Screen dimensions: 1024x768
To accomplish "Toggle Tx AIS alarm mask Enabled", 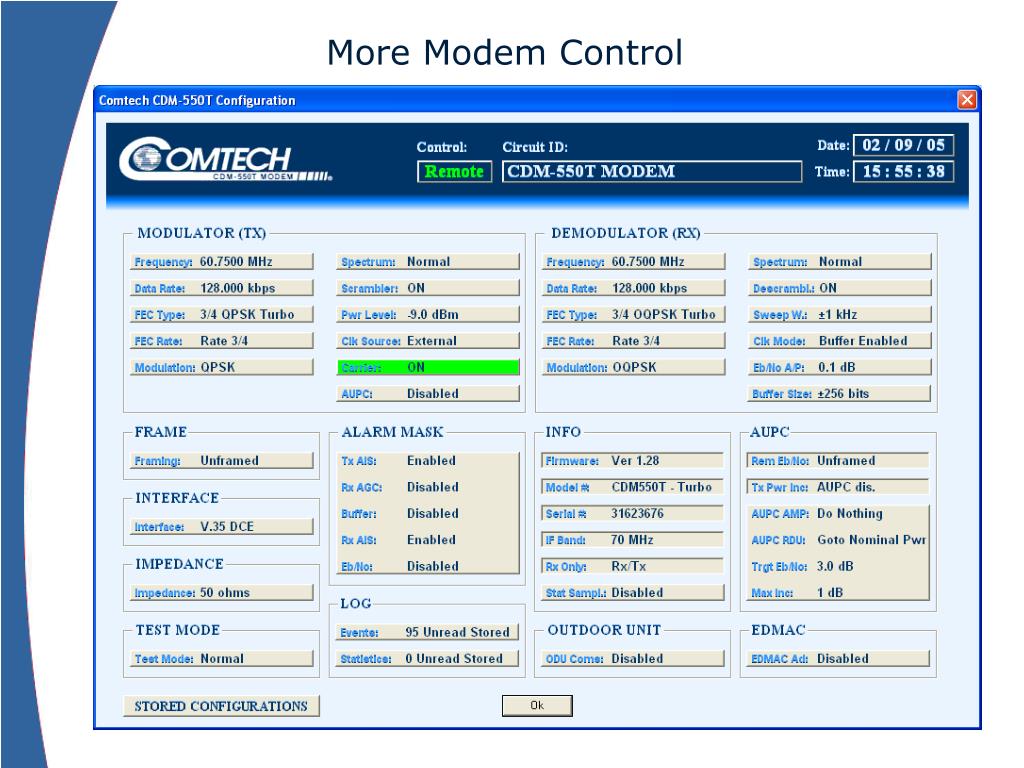I will [428, 461].
